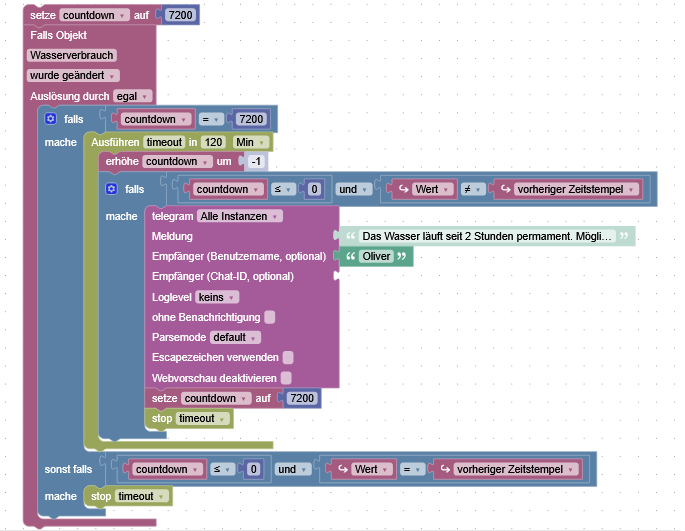Open the wurde geändert trigger dropdown

[x=73, y=76]
